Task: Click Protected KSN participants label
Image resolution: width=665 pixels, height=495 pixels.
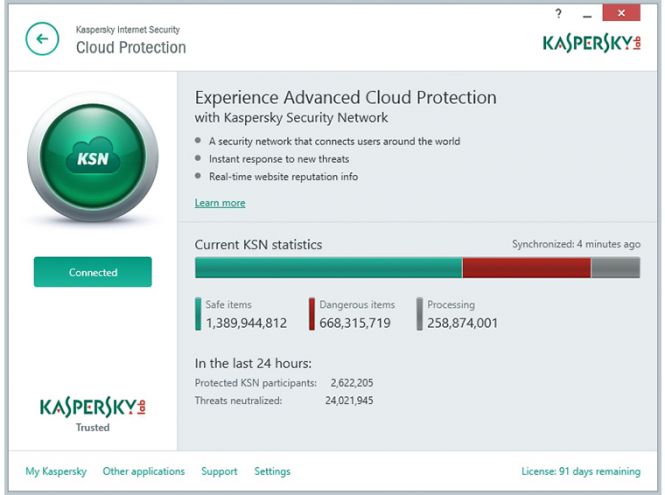Action: tap(256, 383)
